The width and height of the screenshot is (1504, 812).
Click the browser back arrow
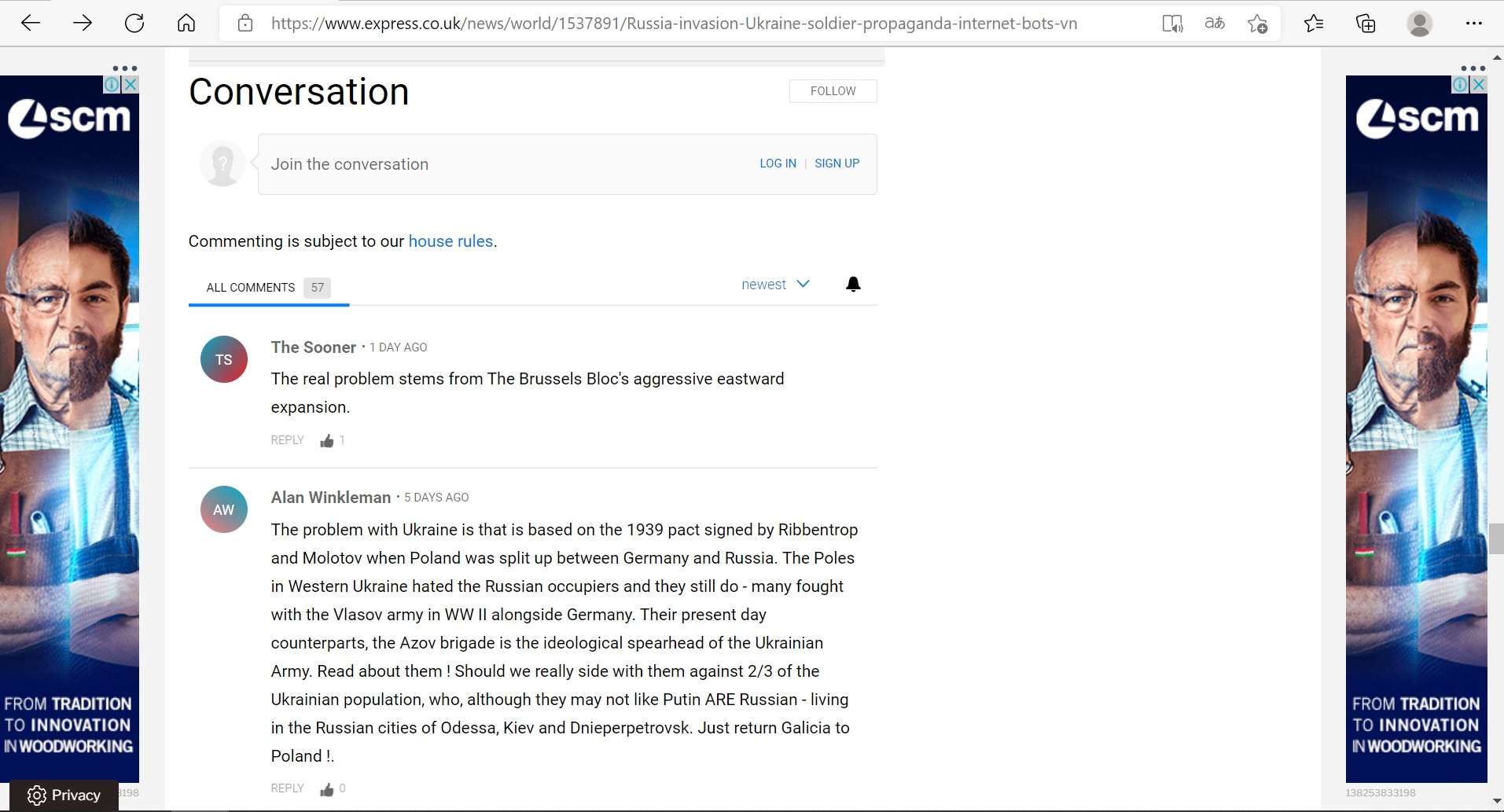(x=31, y=24)
